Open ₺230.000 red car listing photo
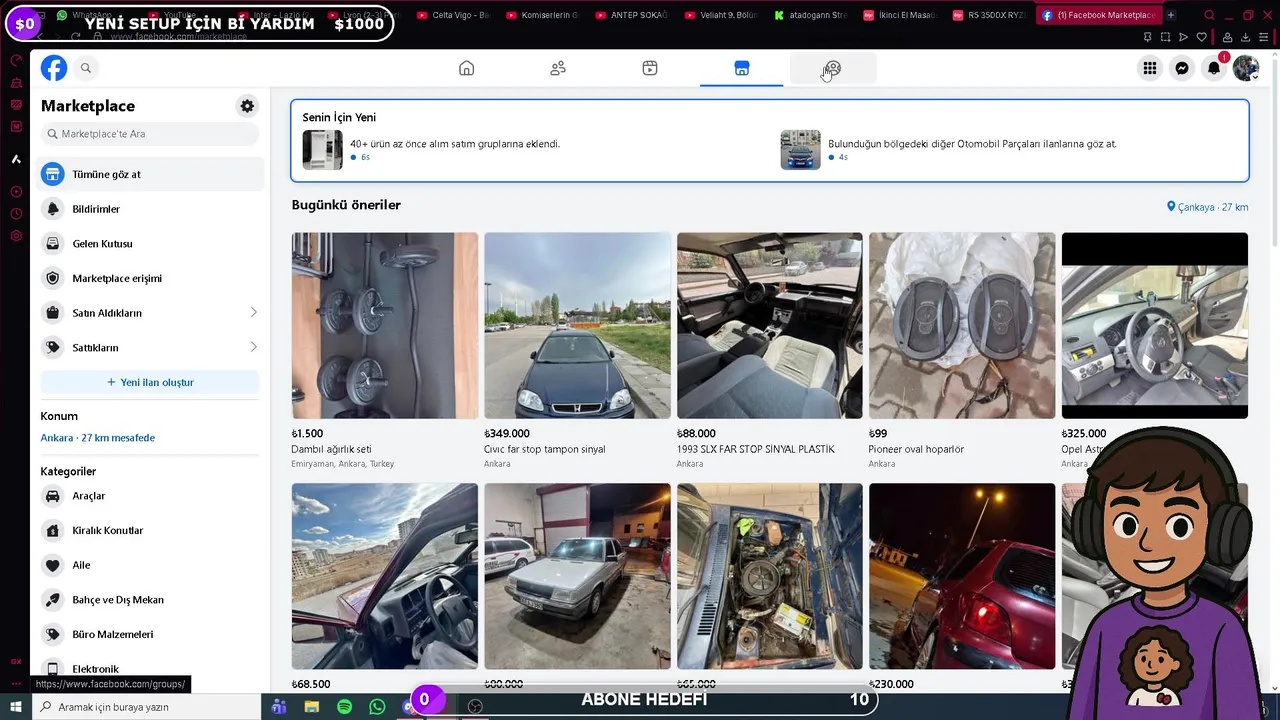 [x=962, y=577]
